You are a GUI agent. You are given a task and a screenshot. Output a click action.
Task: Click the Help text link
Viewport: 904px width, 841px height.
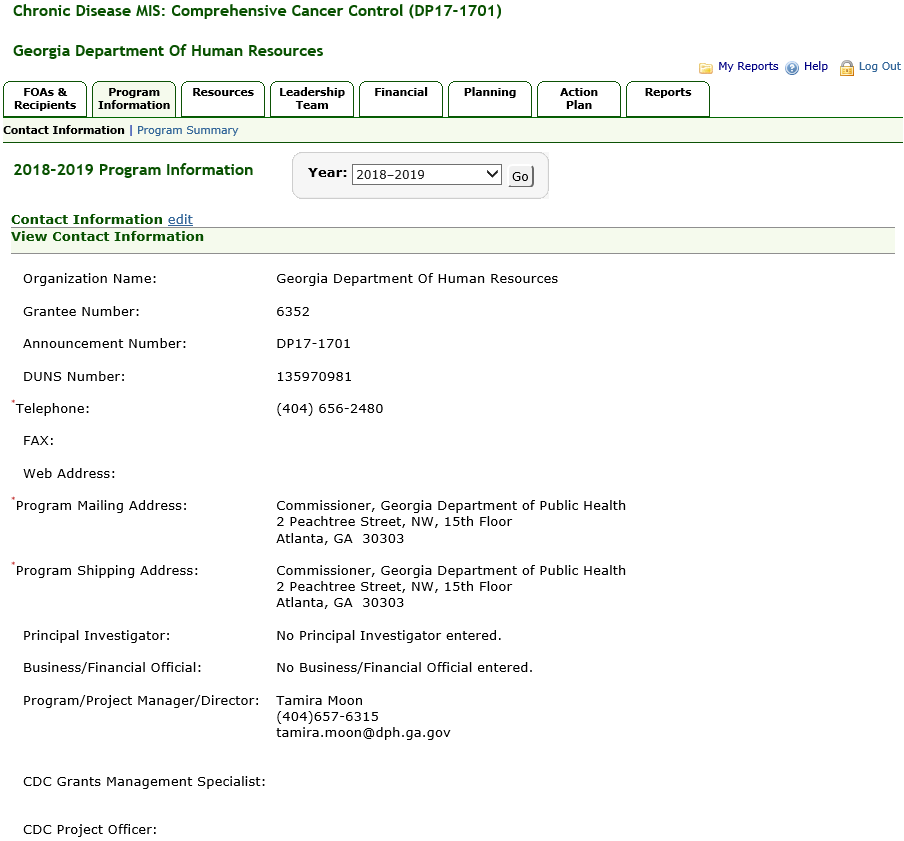tap(816, 67)
